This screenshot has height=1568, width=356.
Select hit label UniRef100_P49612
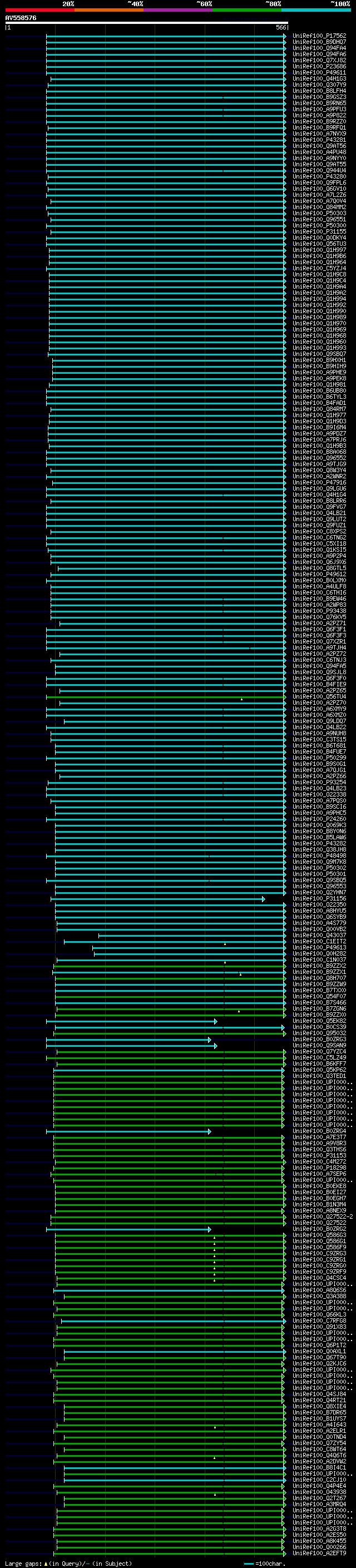319,574
